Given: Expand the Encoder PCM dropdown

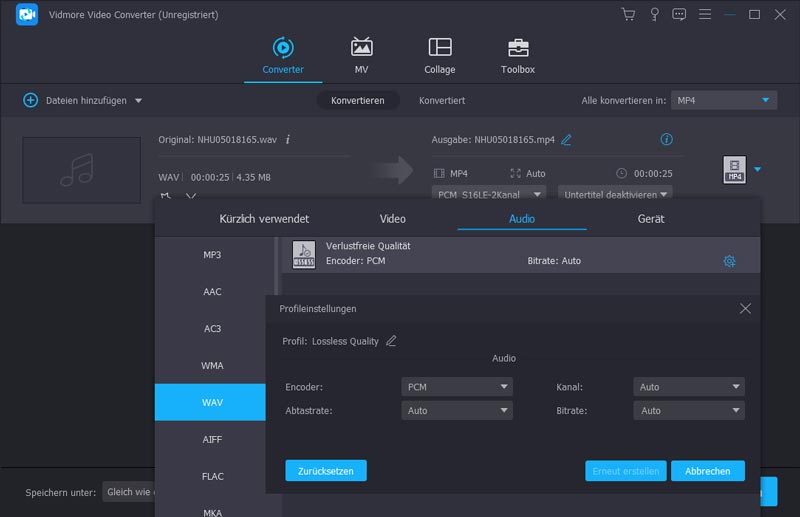Looking at the screenshot, I should [457, 387].
